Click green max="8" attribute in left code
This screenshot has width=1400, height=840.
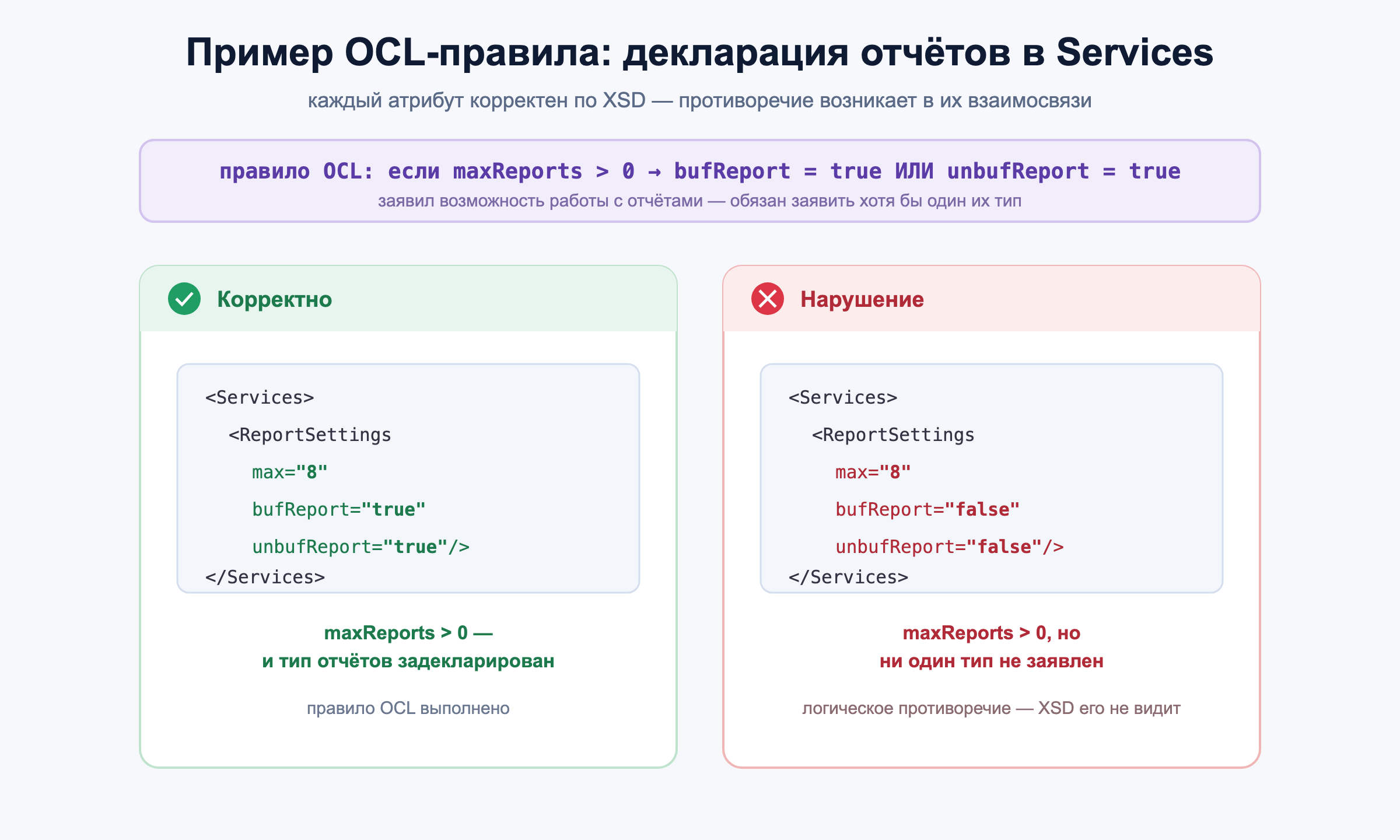point(290,472)
